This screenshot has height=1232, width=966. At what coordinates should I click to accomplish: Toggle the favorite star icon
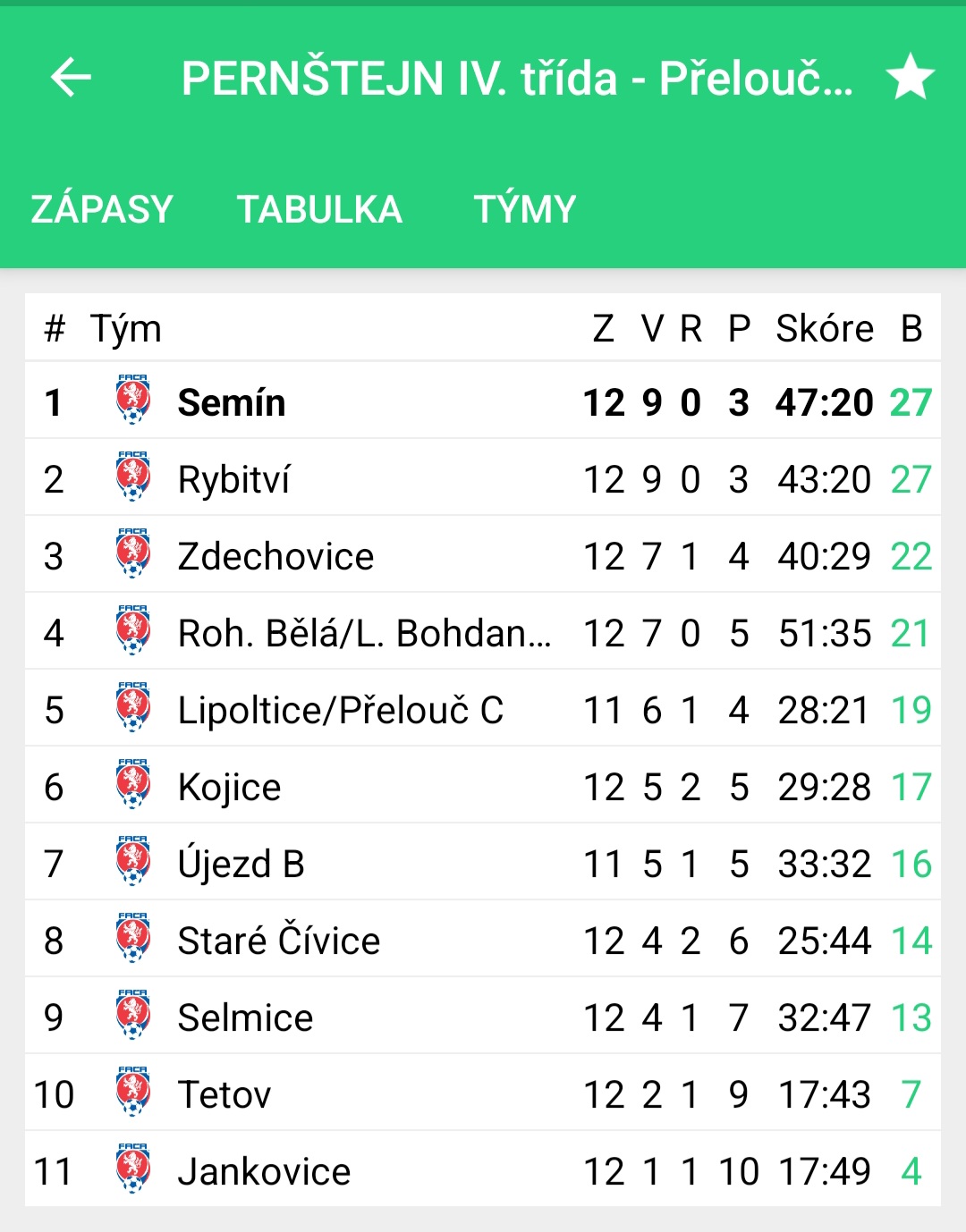pos(910,77)
